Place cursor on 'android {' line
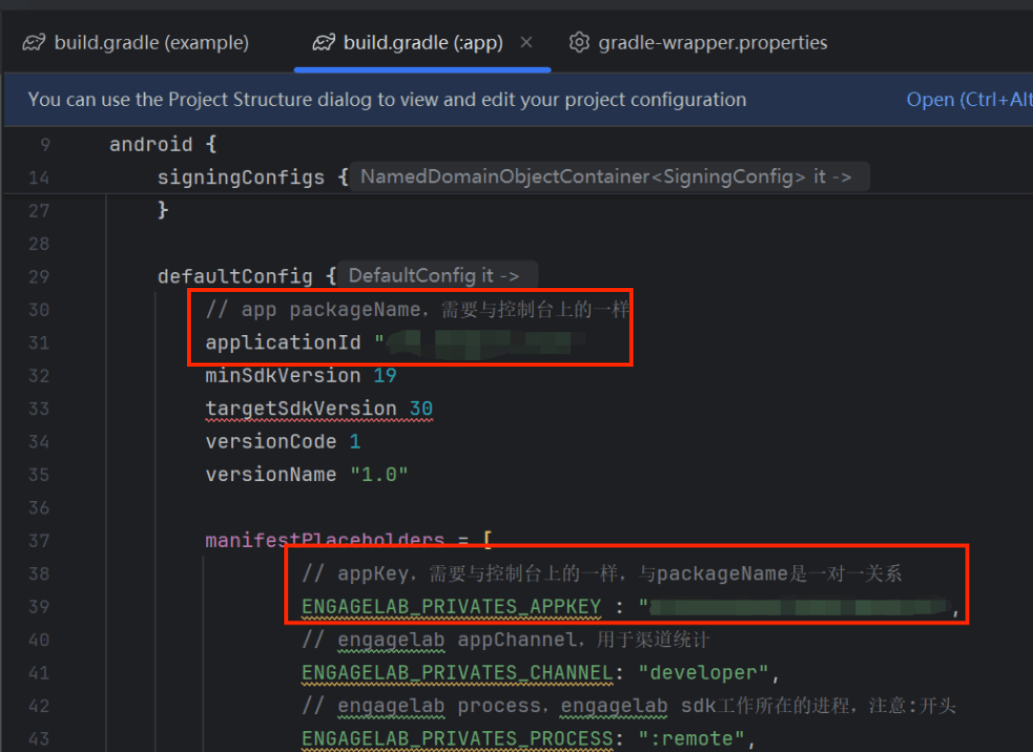This screenshot has width=1033, height=752. coord(163,144)
